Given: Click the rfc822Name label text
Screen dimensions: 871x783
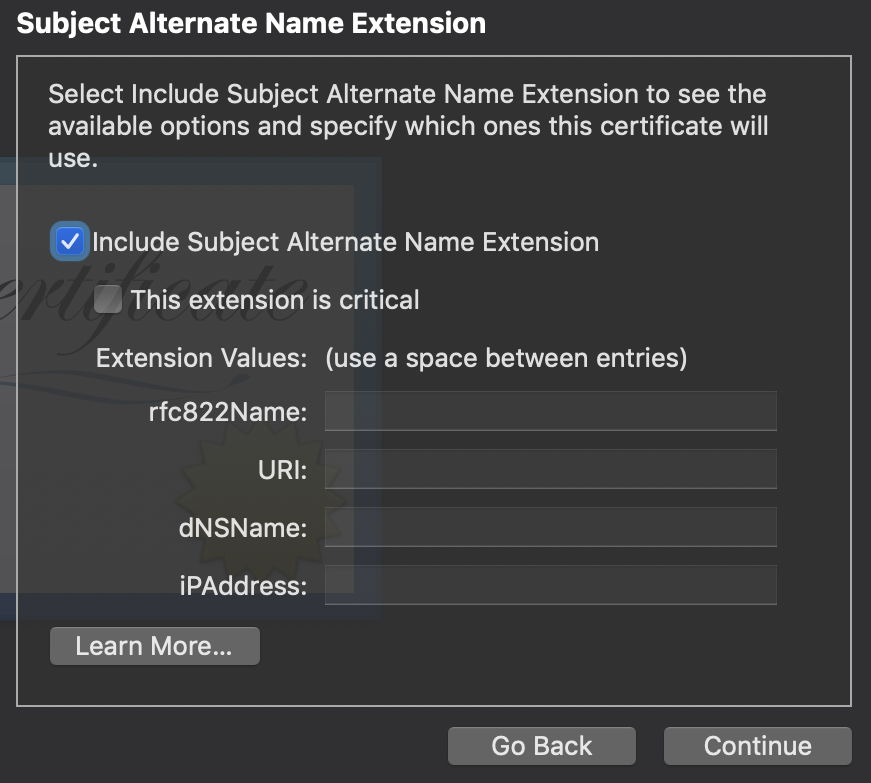Looking at the screenshot, I should pos(227,412).
